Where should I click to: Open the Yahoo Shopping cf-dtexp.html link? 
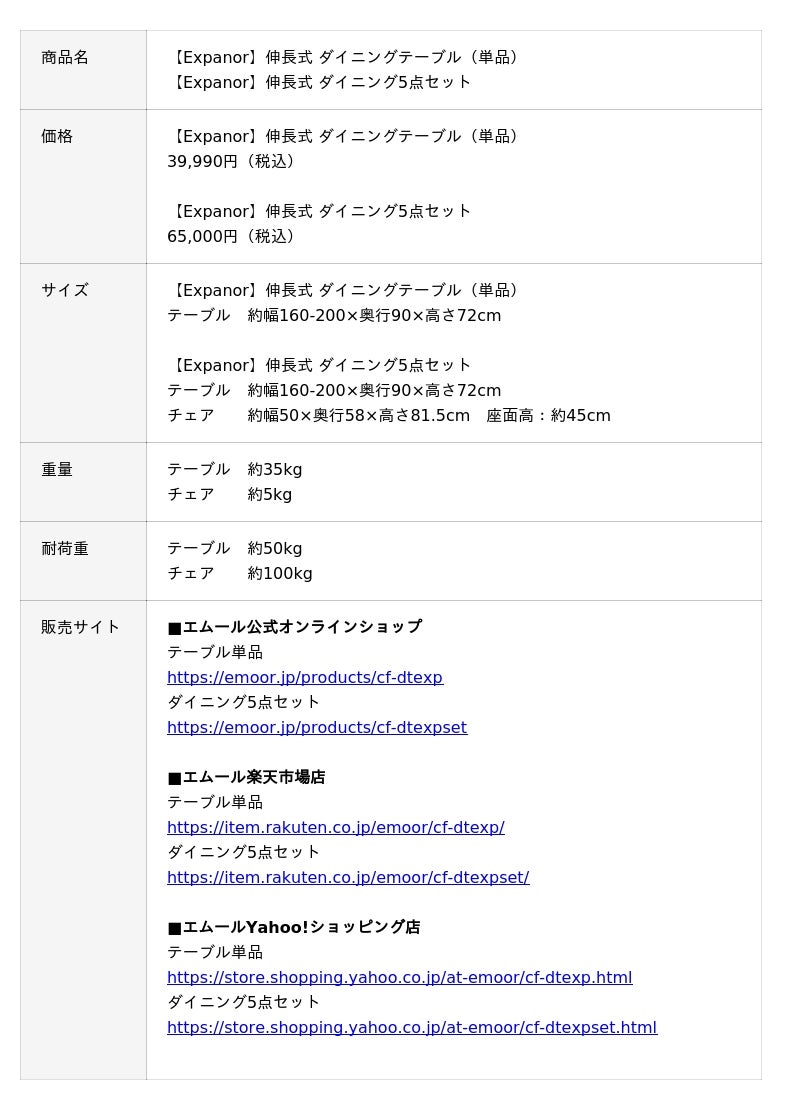tap(399, 978)
